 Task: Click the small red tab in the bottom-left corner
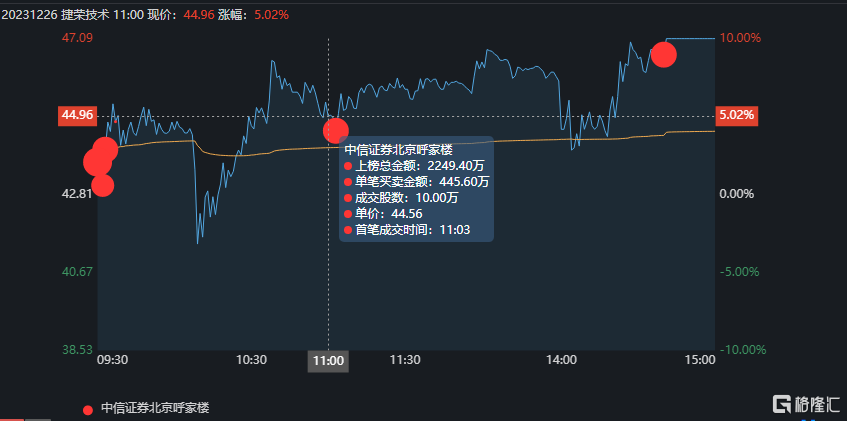tap(12, 417)
